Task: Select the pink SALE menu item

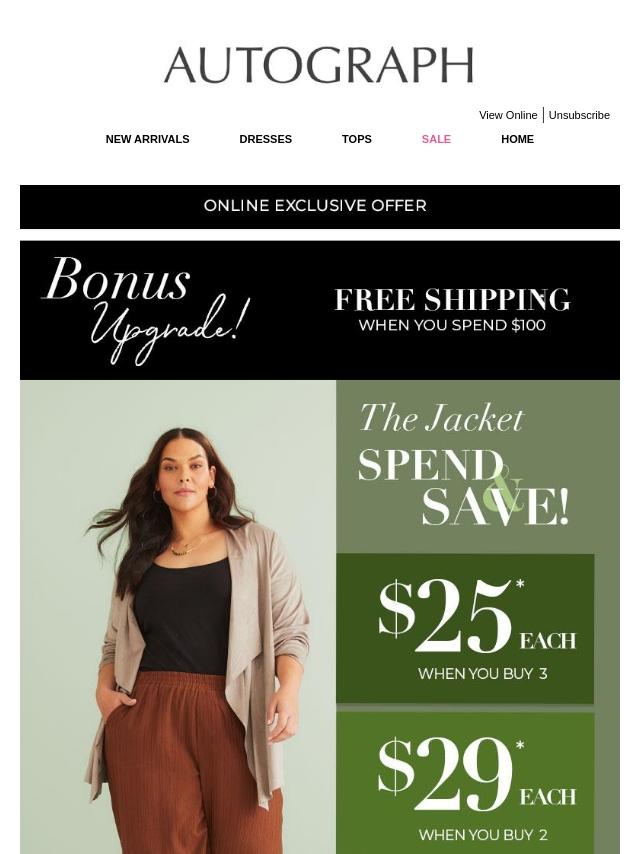Action: pos(436,139)
